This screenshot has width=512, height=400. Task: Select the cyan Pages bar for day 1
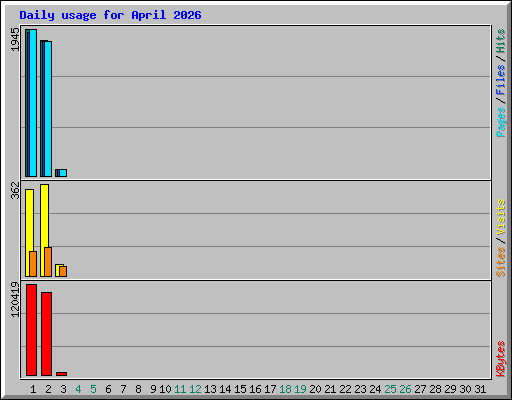[33, 103]
